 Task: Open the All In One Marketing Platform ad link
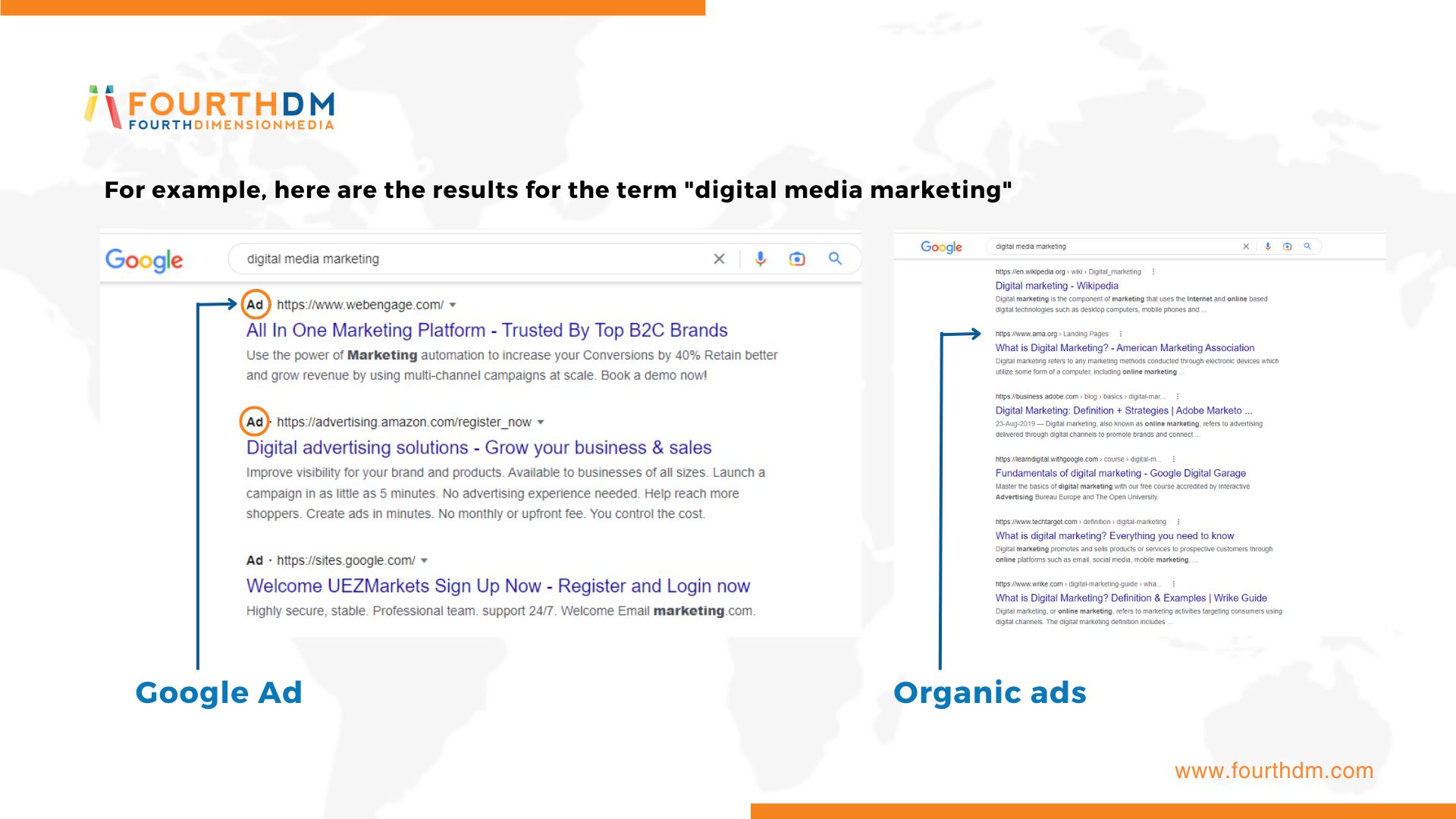pyautogui.click(x=486, y=331)
